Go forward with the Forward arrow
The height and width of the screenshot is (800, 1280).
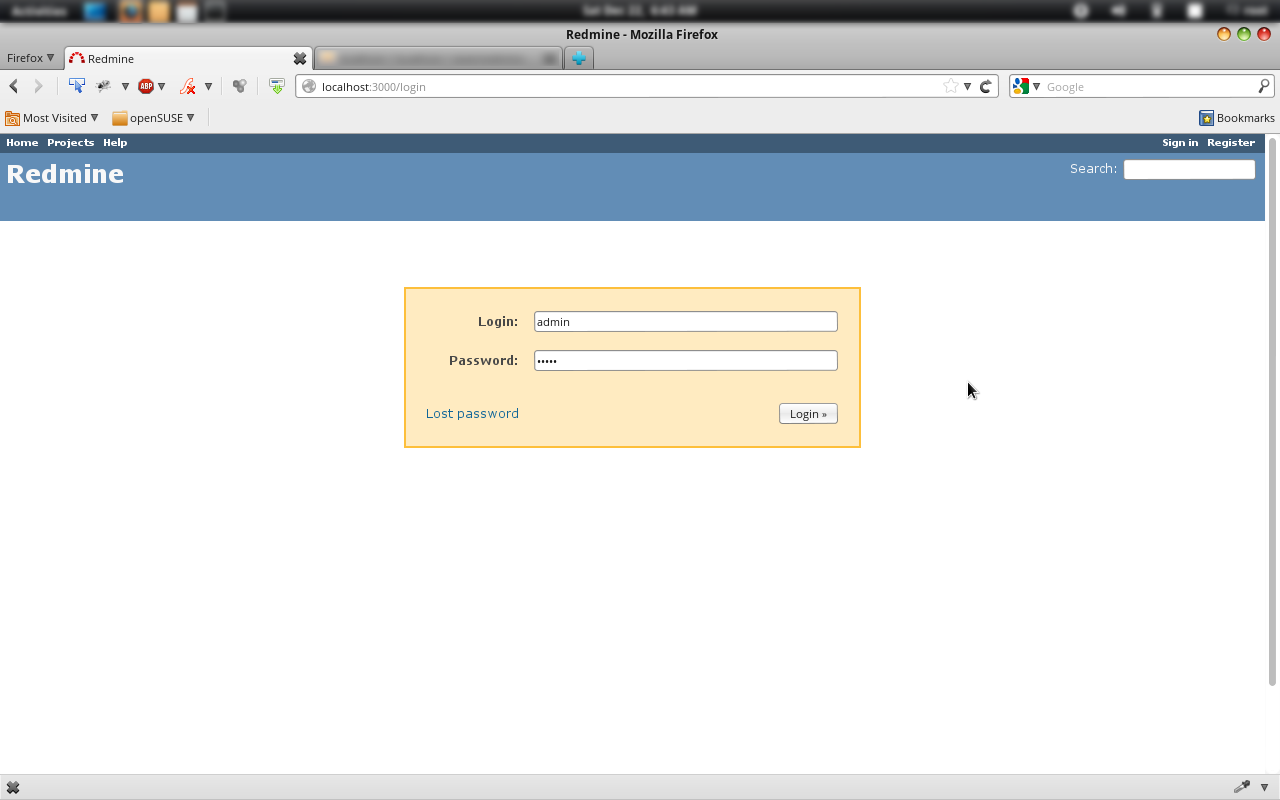(x=38, y=86)
